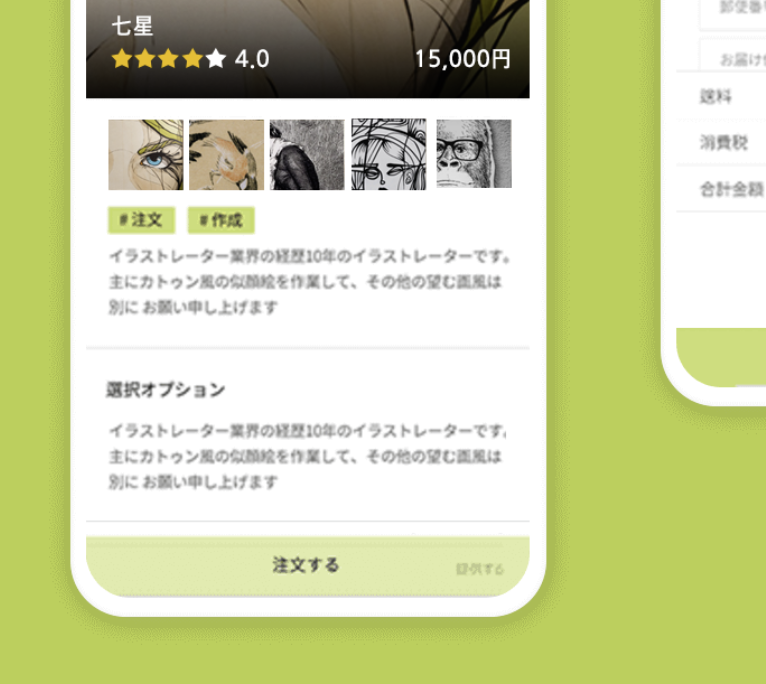Open the grey textured figure thumbnail
The height and width of the screenshot is (684, 766).
[x=307, y=154]
